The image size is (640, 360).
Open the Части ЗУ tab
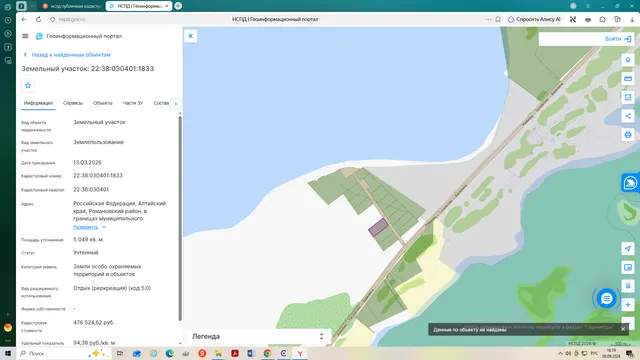pyautogui.click(x=133, y=103)
